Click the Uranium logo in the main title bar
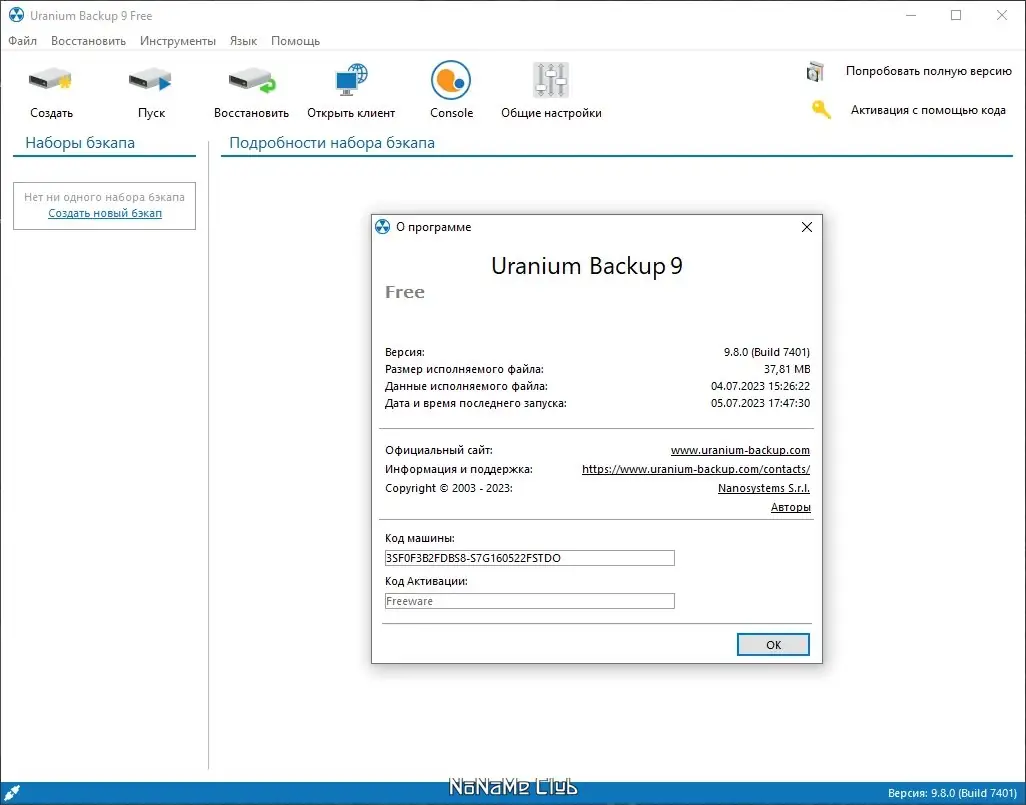The image size is (1026, 805). tap(16, 15)
